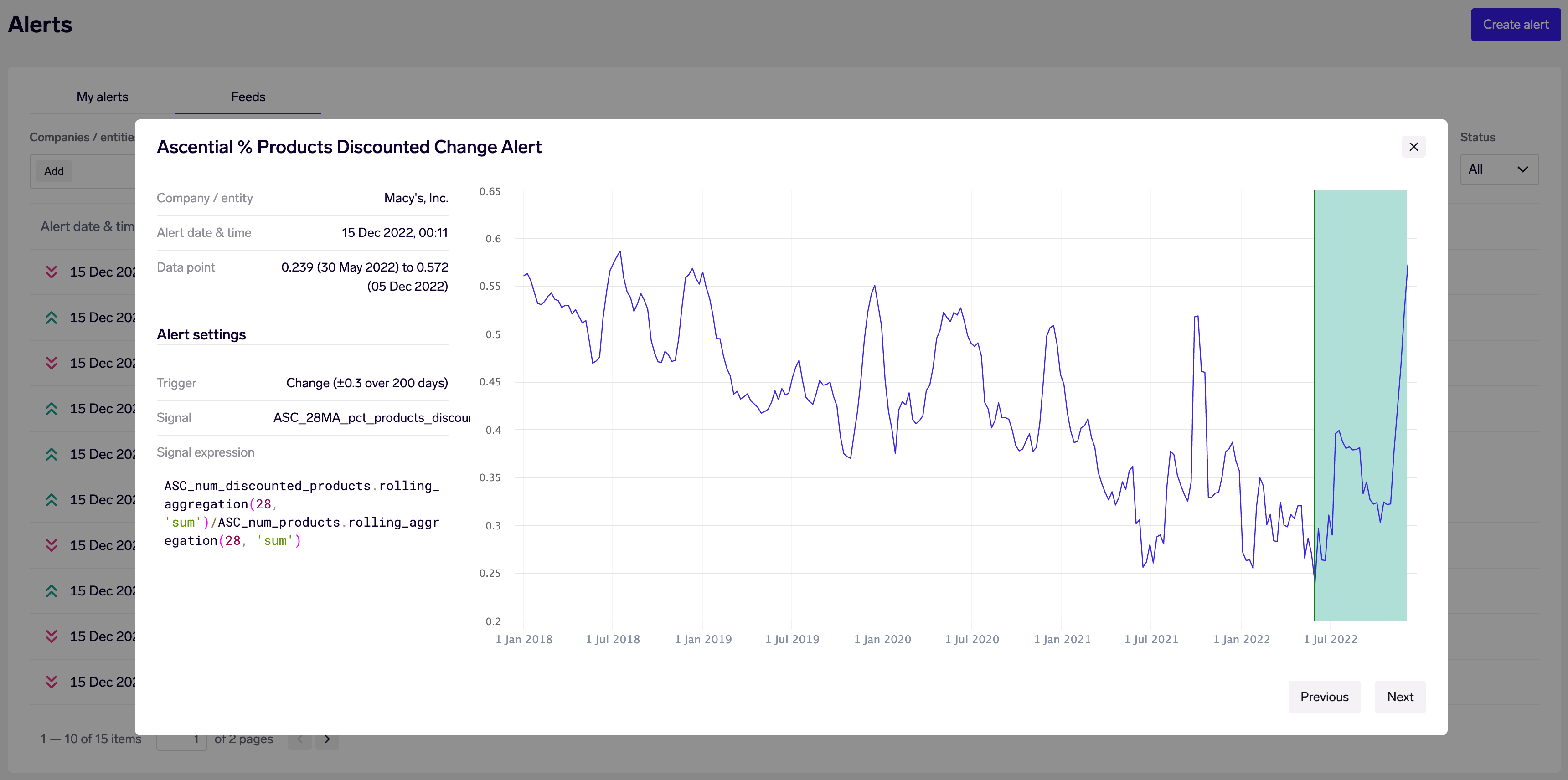The height and width of the screenshot is (780, 1568).
Task: Click the second row green up-arrow icon
Action: click(52, 318)
